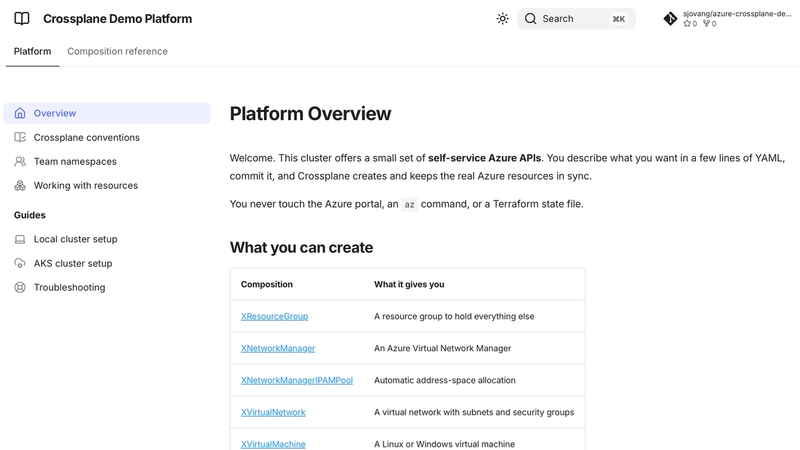Viewport: 800px width, 450px height.
Task: Open Team namespaces page
Action: pyautogui.click(x=75, y=161)
